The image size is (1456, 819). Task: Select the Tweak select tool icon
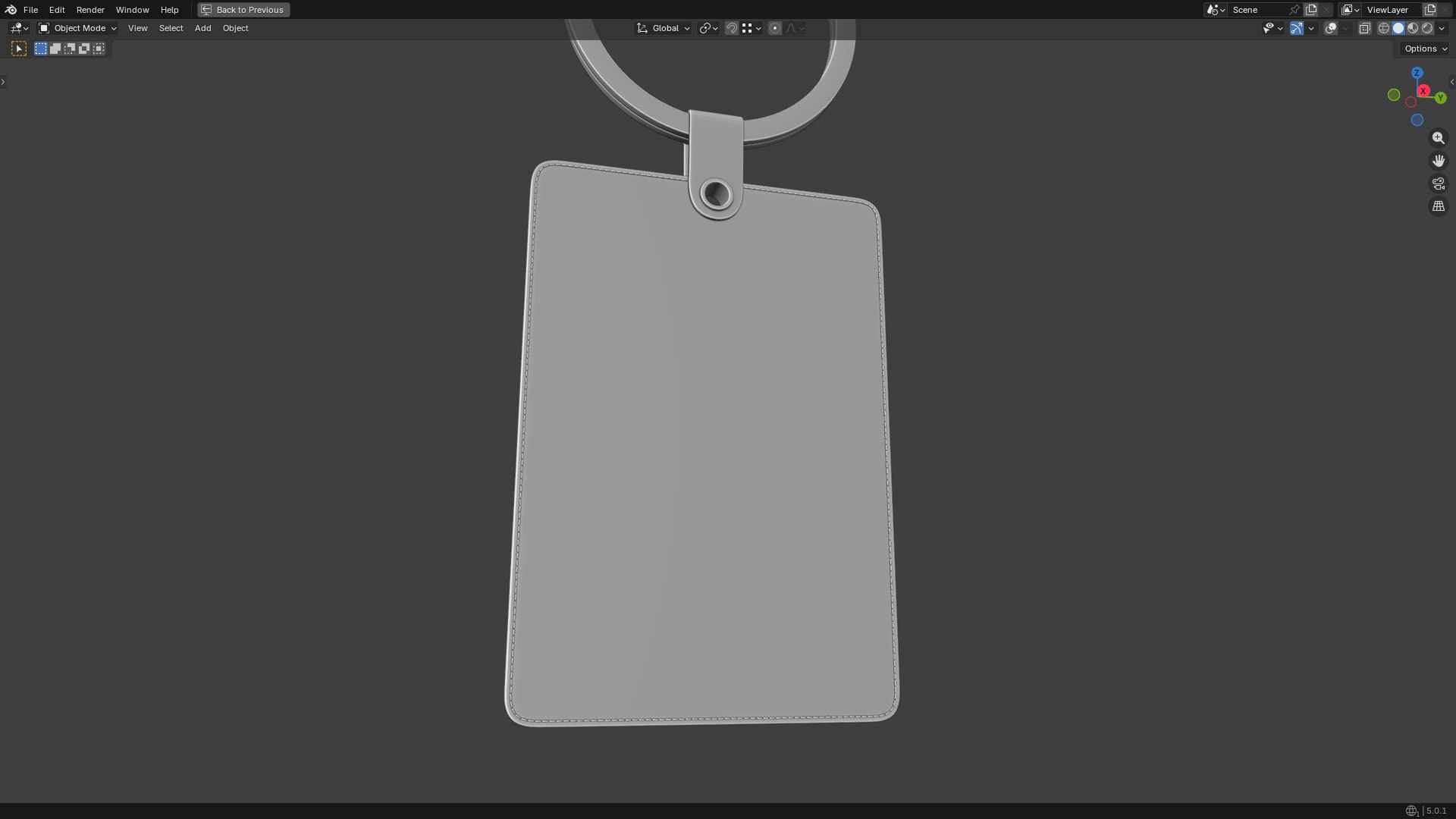pos(19,49)
